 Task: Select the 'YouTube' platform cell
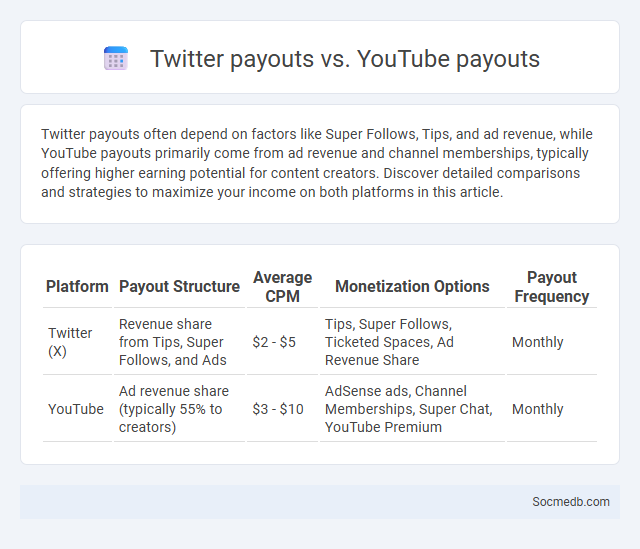tap(76, 409)
